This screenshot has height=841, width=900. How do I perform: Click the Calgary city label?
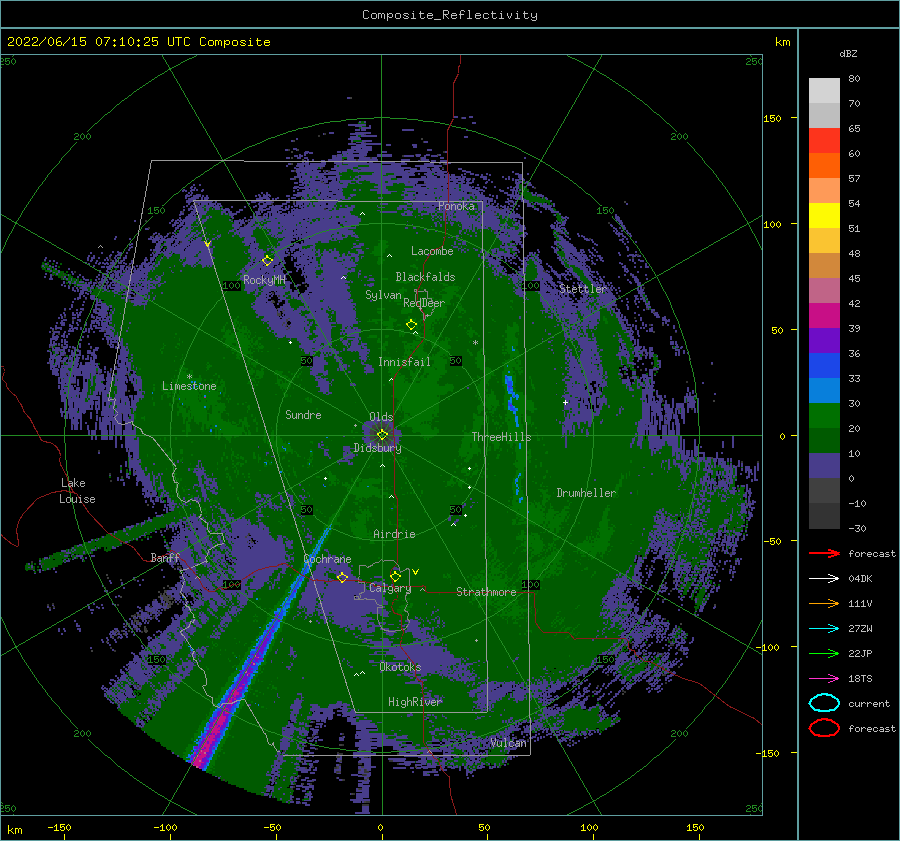(390, 588)
